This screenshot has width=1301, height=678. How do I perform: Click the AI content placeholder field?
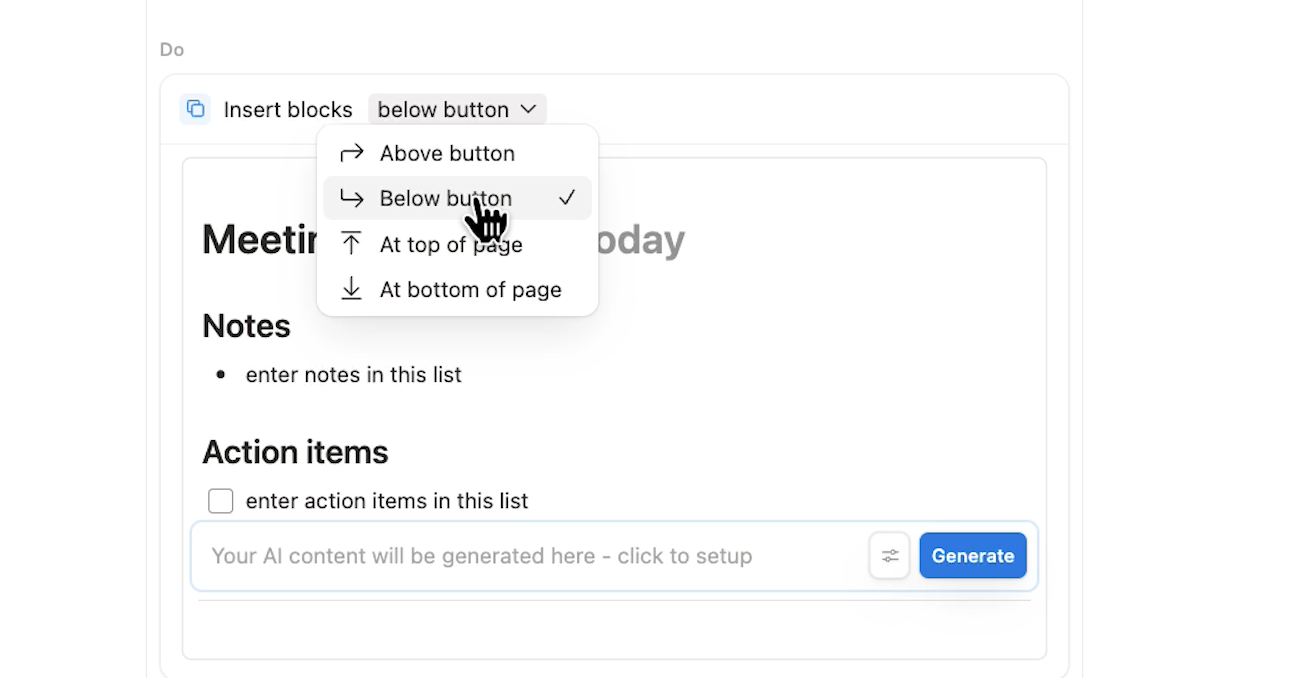click(x=480, y=555)
